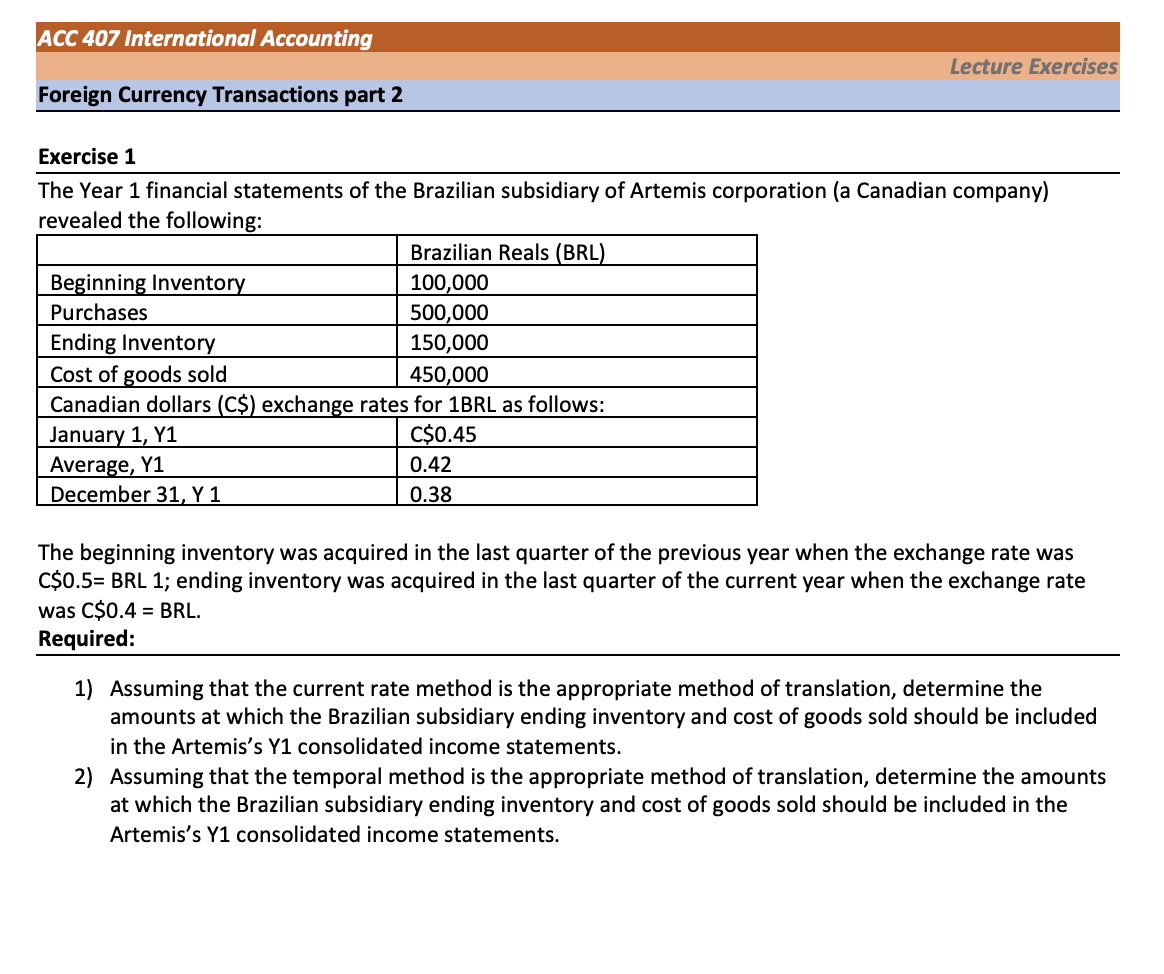The height and width of the screenshot is (974, 1164).
Task: Select the 150,000 ending inventory value
Action: coord(449,342)
